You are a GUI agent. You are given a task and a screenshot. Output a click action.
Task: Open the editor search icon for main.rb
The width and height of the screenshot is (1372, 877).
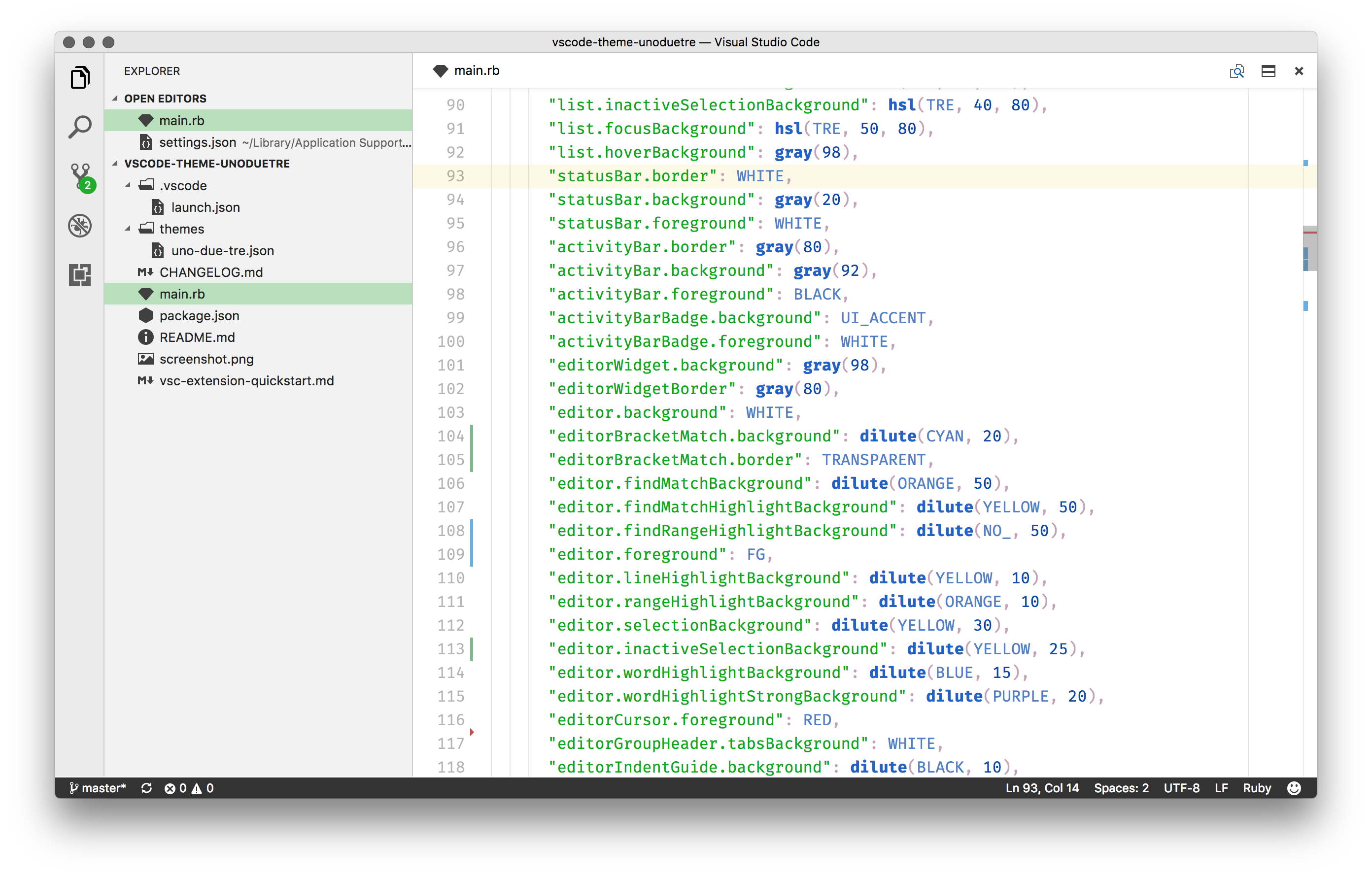tap(1236, 70)
